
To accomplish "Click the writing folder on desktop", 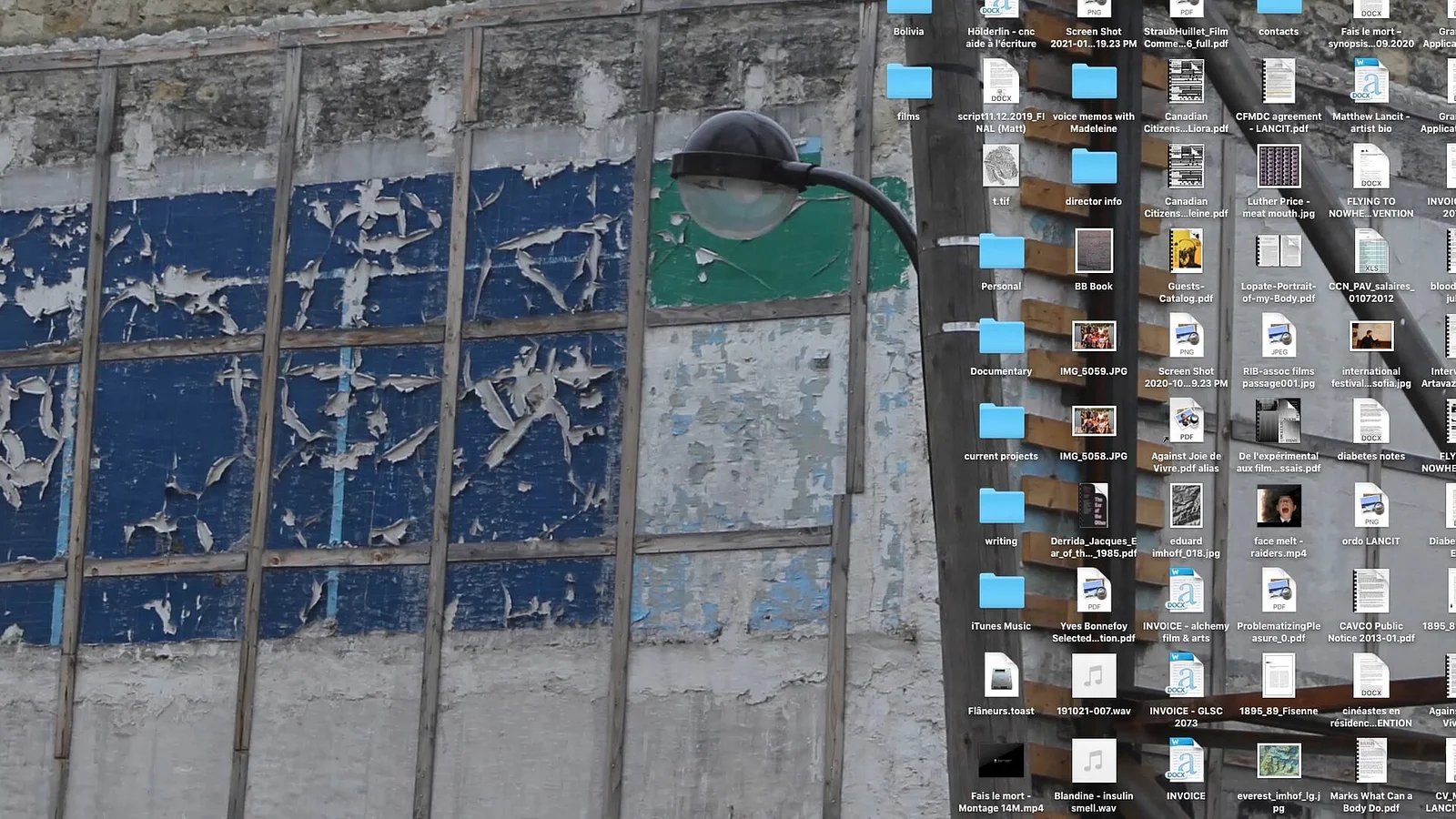I will pyautogui.click(x=1001, y=507).
